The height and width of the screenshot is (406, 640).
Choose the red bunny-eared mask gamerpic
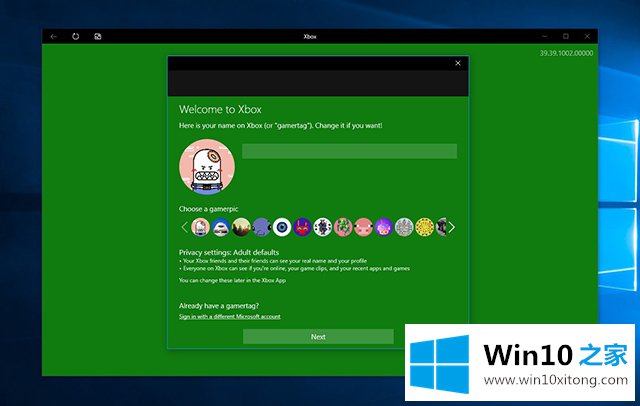point(302,227)
